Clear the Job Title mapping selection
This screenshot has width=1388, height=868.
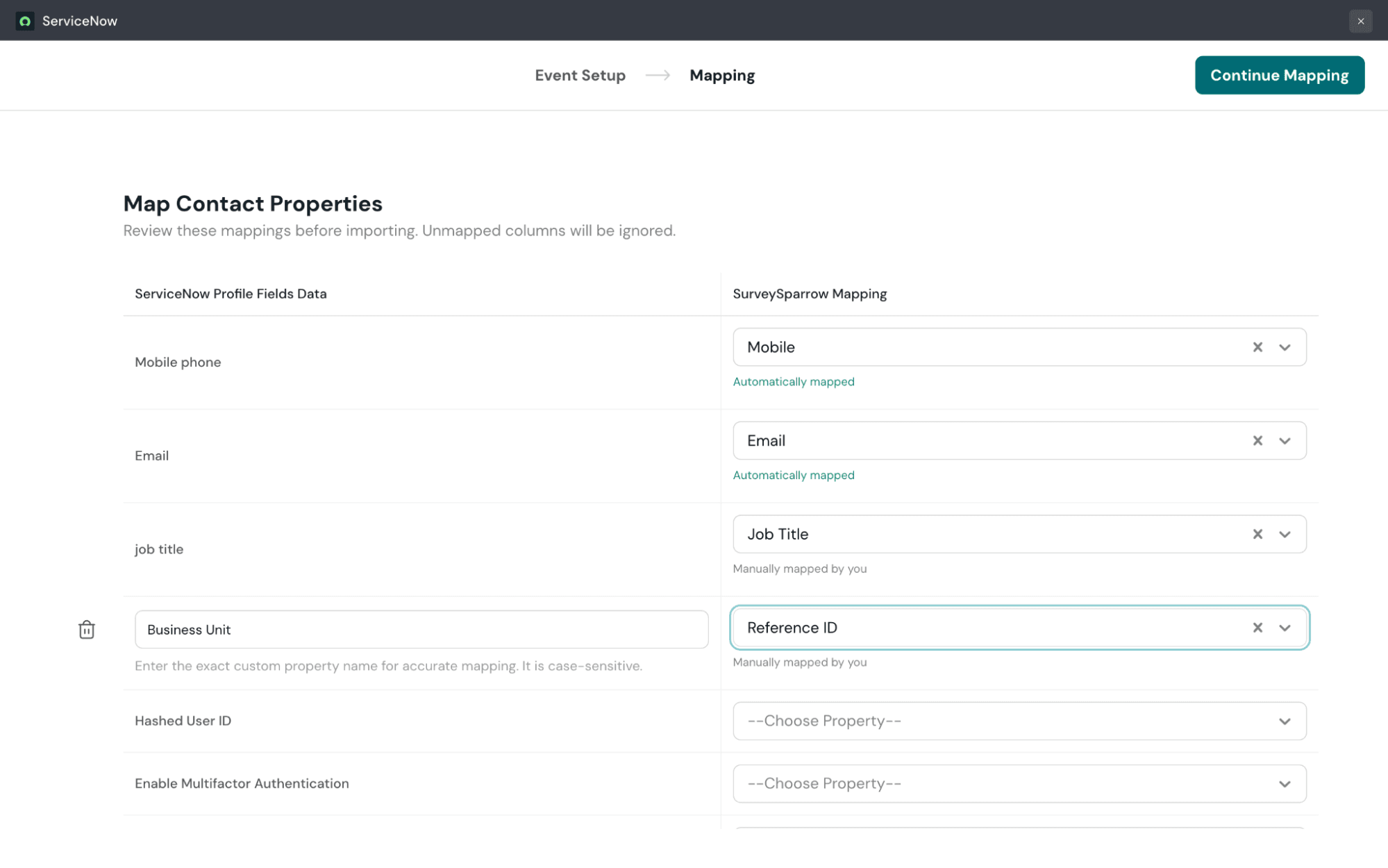(1257, 534)
